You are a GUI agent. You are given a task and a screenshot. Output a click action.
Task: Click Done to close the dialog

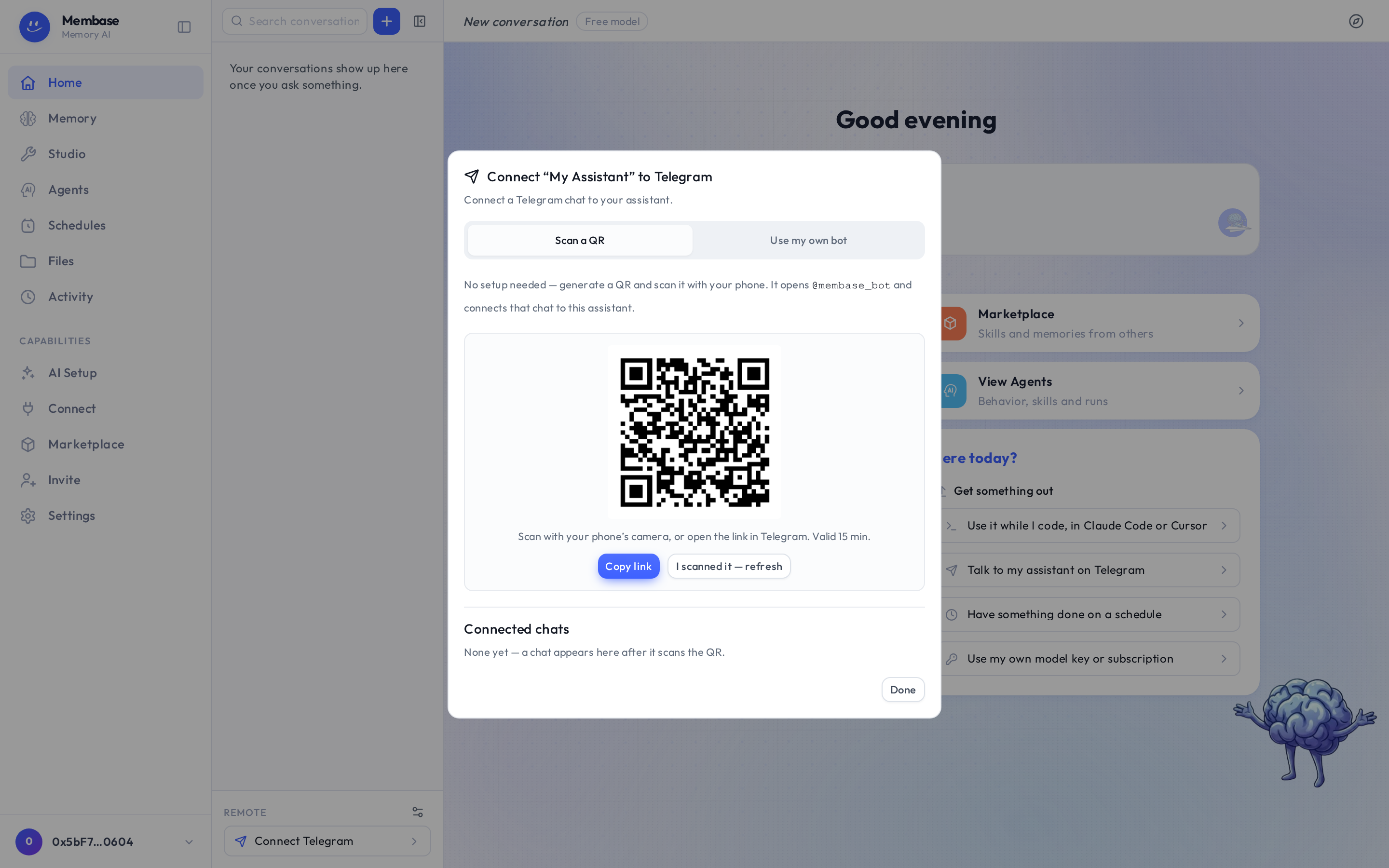pyautogui.click(x=903, y=690)
